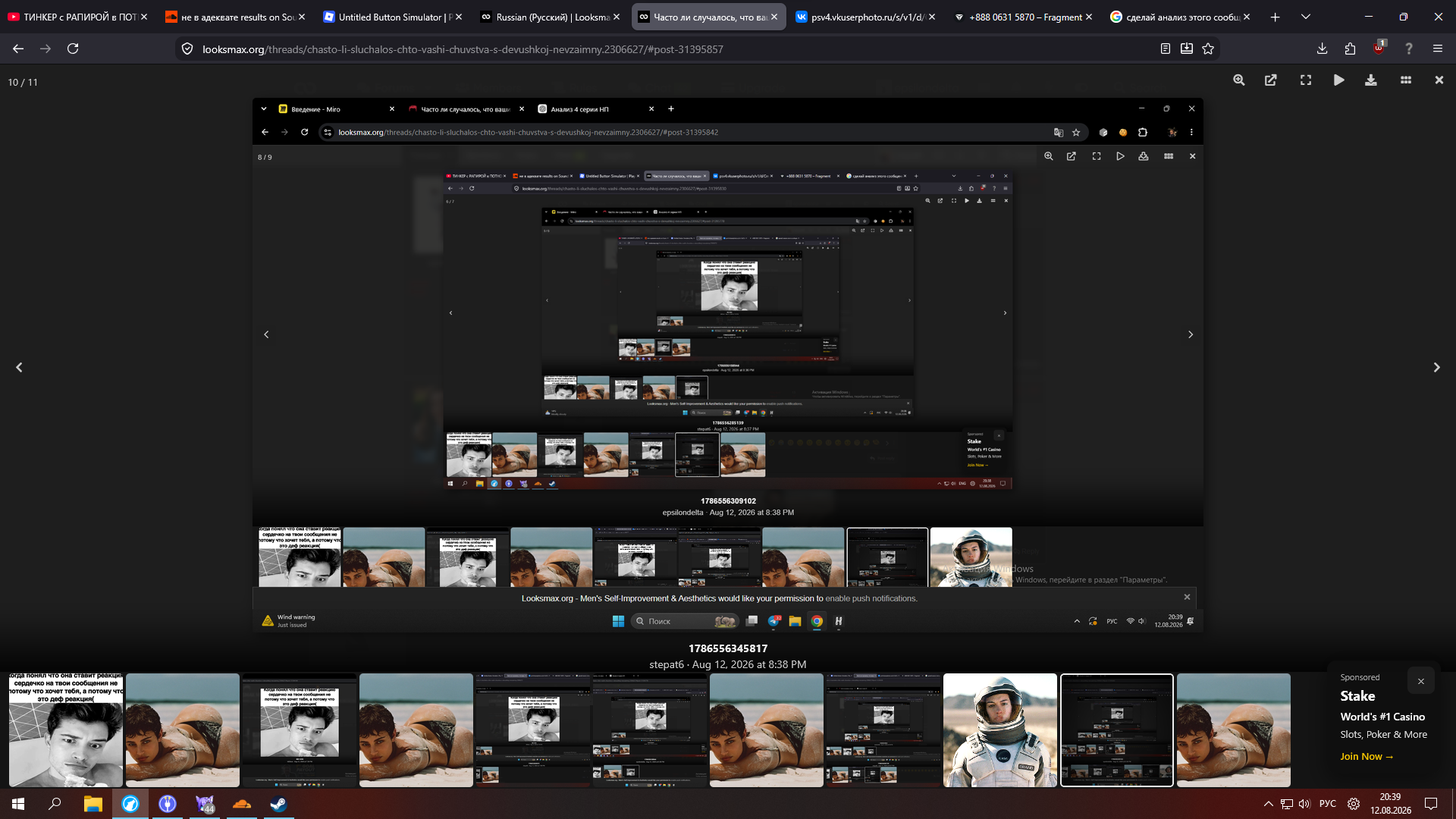1456x819 pixels.
Task: Expand the list all tabs dropdown
Action: [1306, 17]
